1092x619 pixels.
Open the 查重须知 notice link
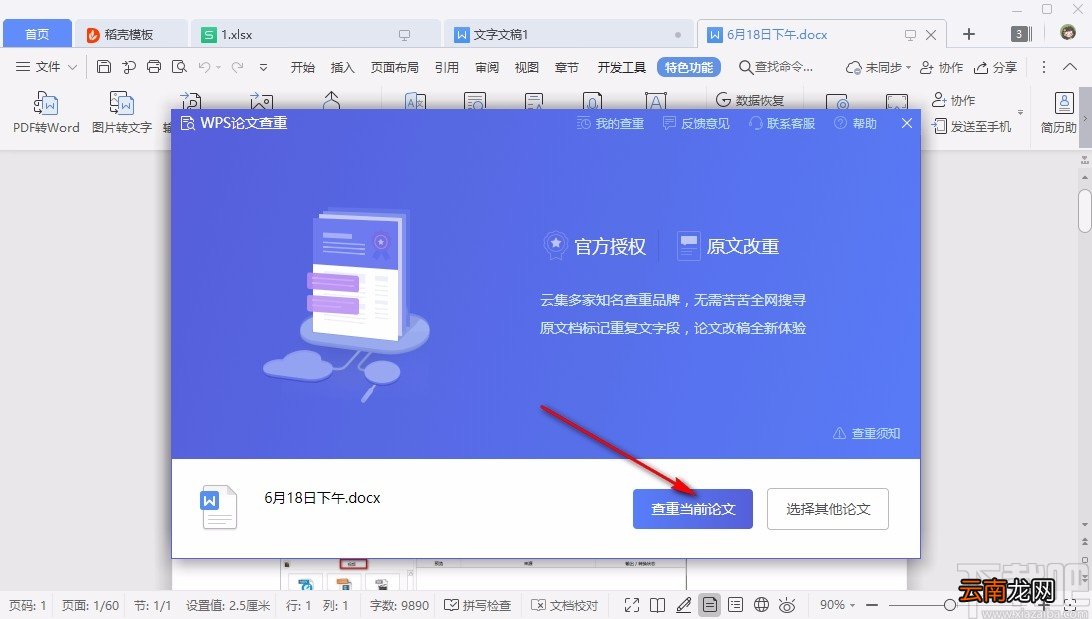coord(867,433)
